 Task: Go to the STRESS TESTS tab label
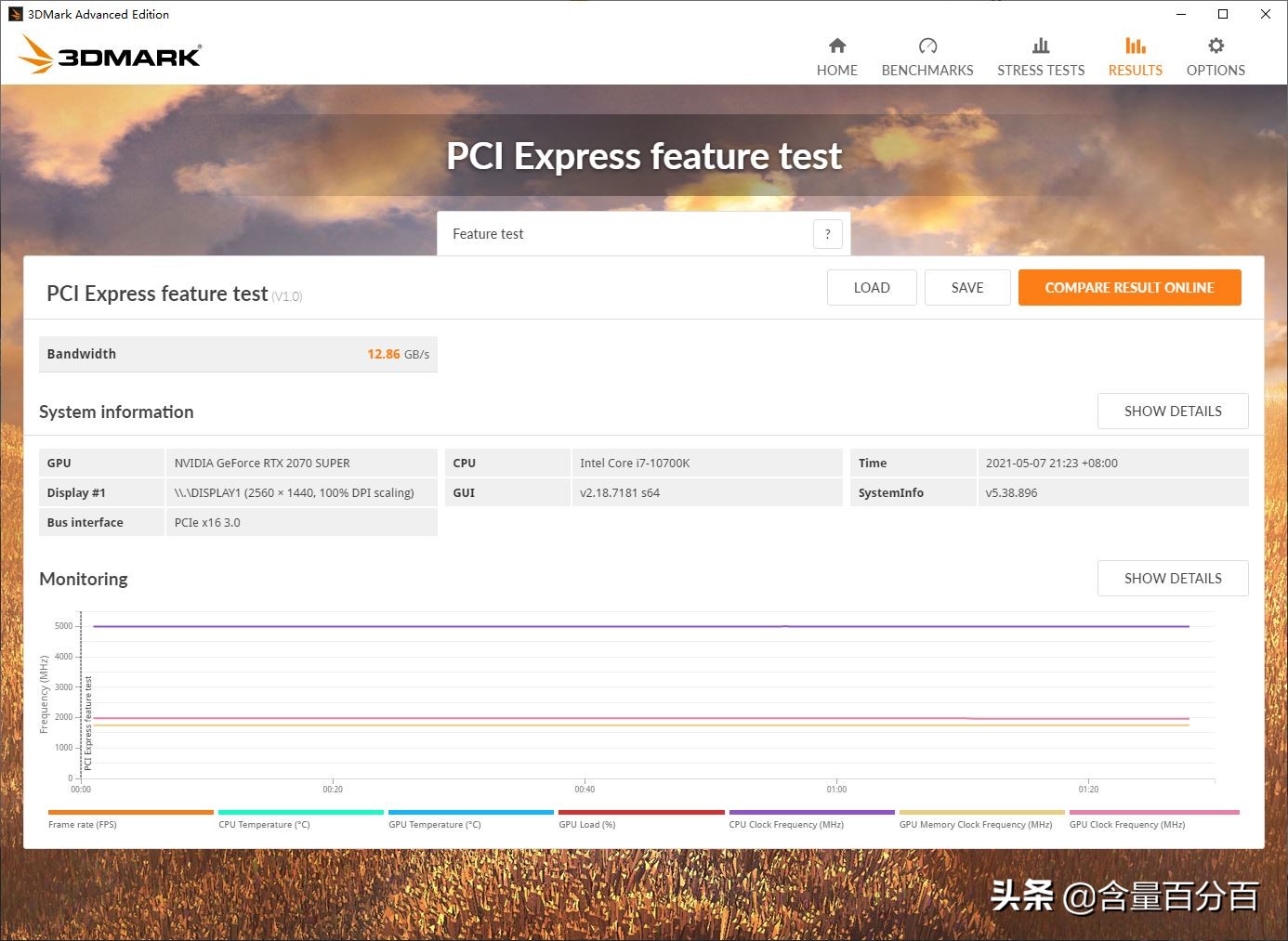[x=1041, y=71]
